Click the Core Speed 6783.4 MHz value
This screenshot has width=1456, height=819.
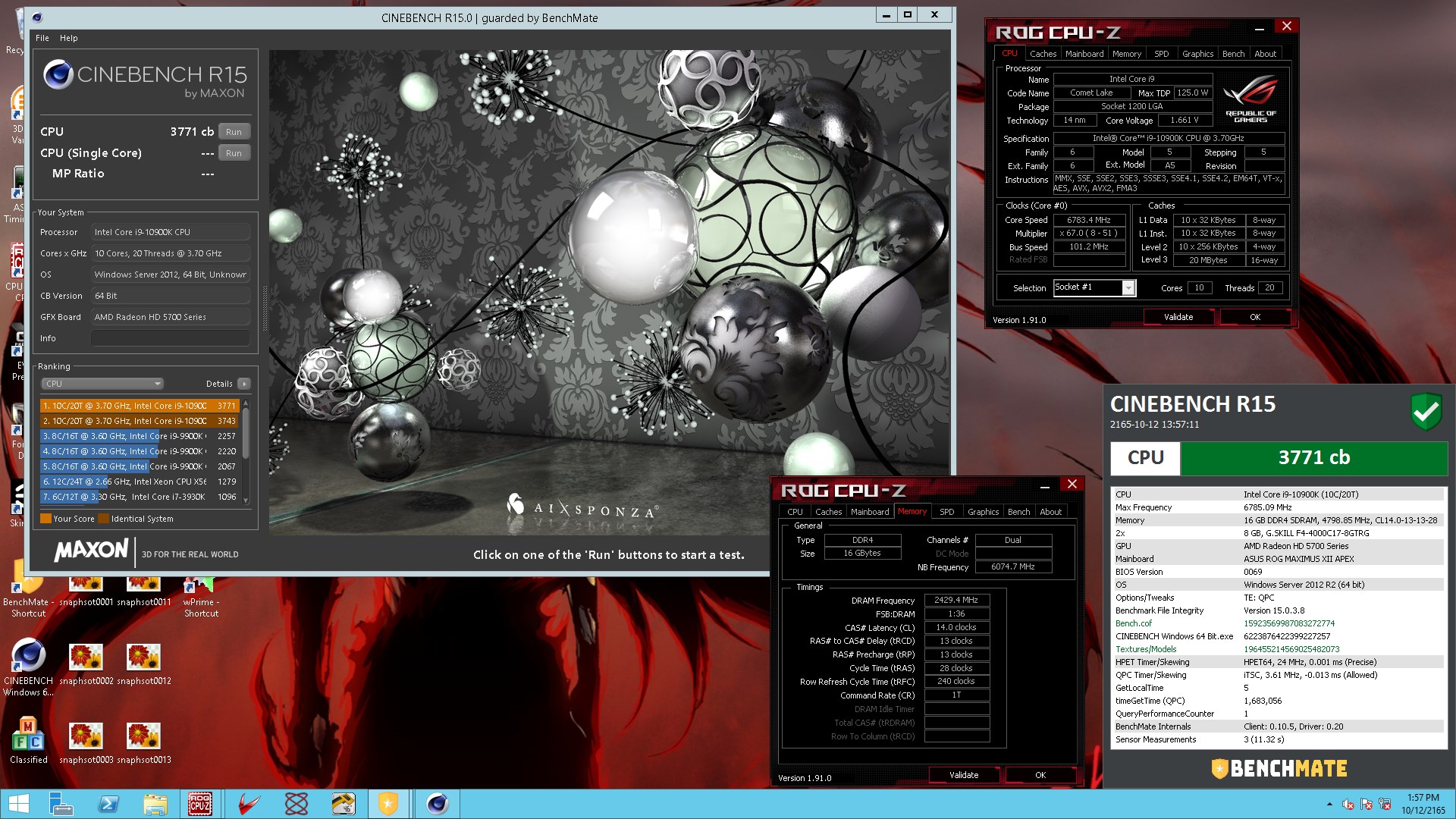(x=1089, y=220)
